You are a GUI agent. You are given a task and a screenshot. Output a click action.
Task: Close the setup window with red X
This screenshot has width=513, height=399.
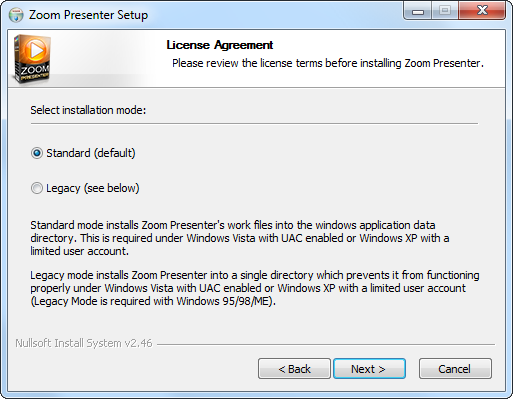[x=482, y=11]
